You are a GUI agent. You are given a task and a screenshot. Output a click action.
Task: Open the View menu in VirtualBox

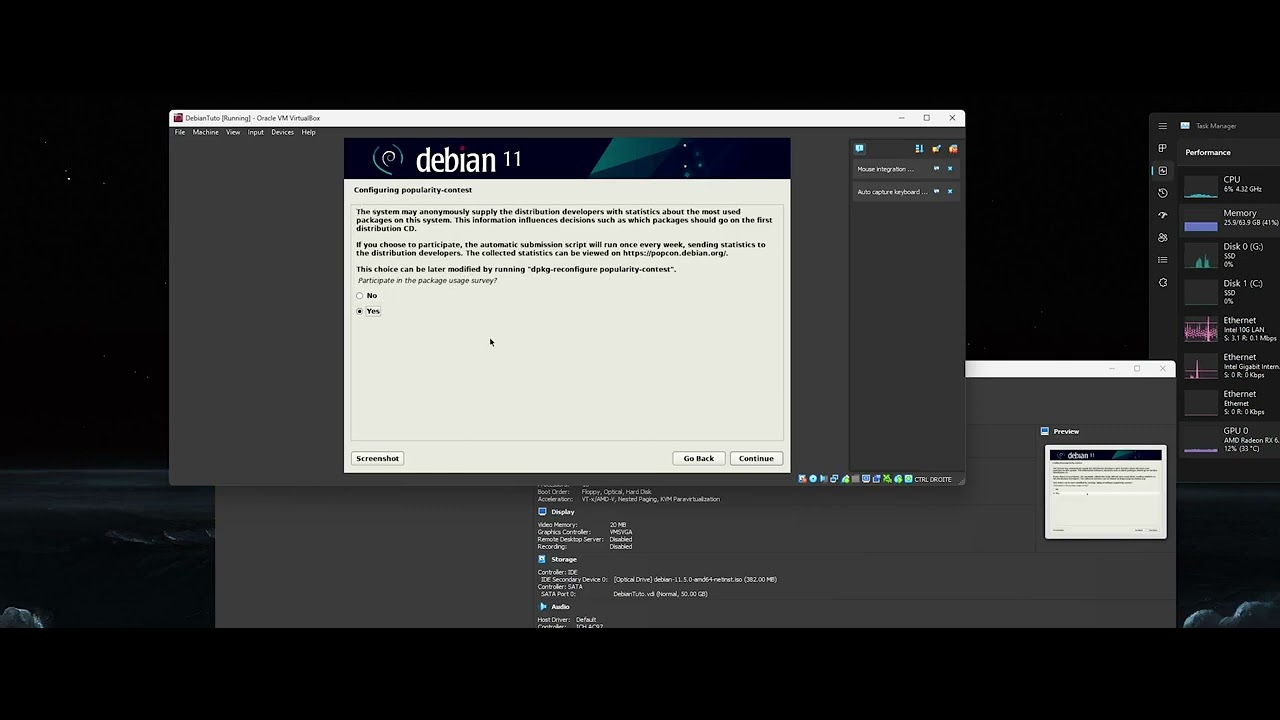[x=233, y=132]
